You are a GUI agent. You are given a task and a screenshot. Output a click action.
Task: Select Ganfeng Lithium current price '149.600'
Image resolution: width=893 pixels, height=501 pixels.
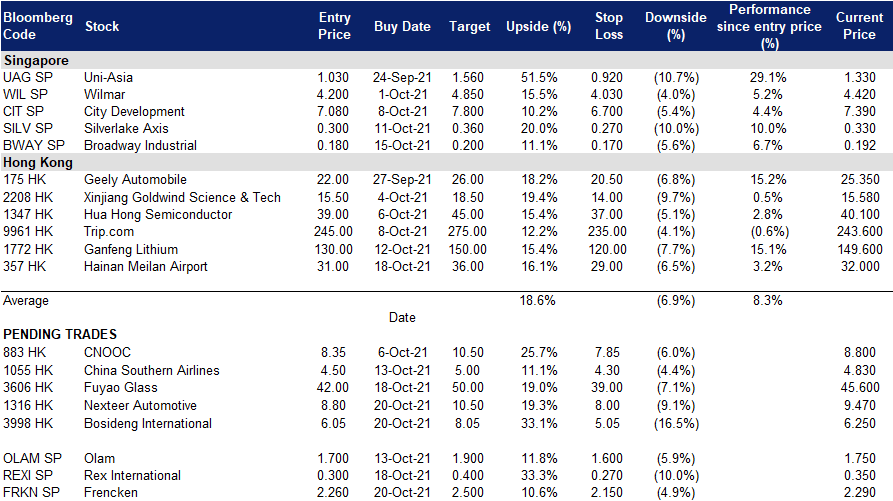tap(859, 249)
